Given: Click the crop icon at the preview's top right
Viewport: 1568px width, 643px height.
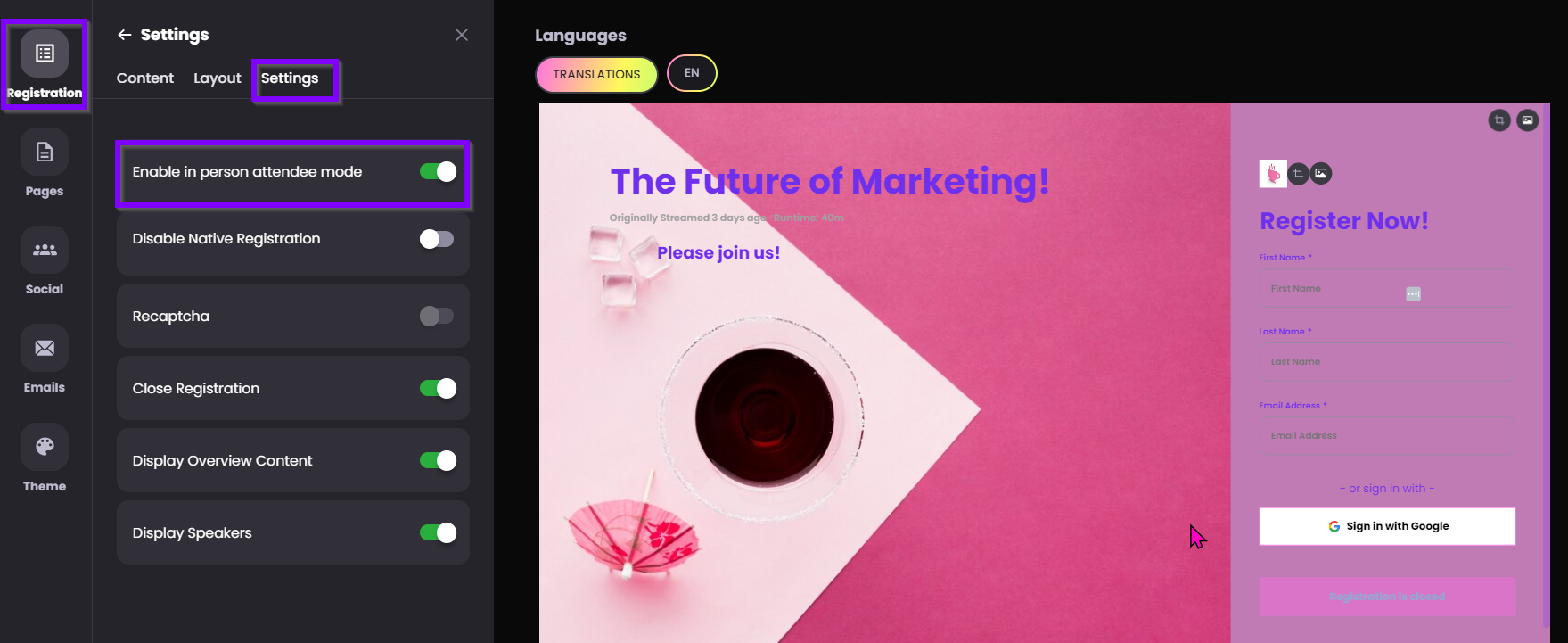Looking at the screenshot, I should (x=1499, y=120).
